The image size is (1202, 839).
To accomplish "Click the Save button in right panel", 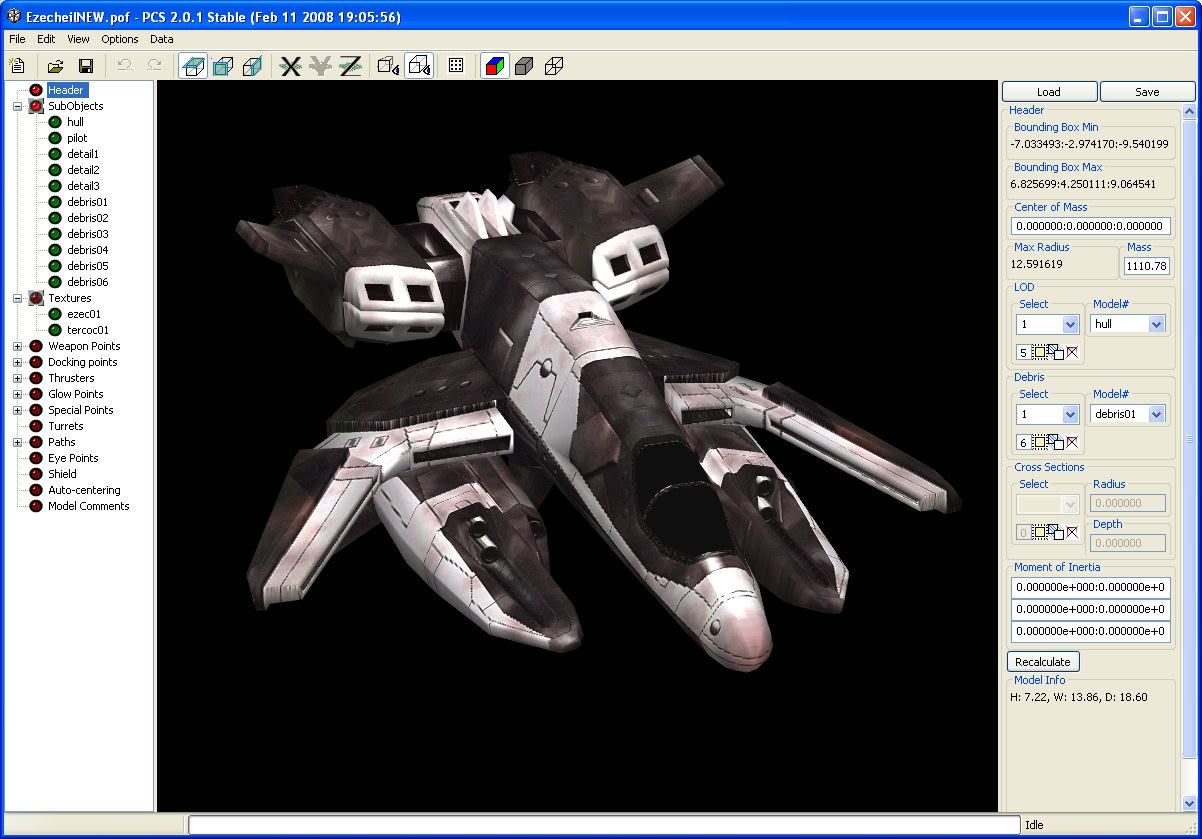I will 1147,91.
